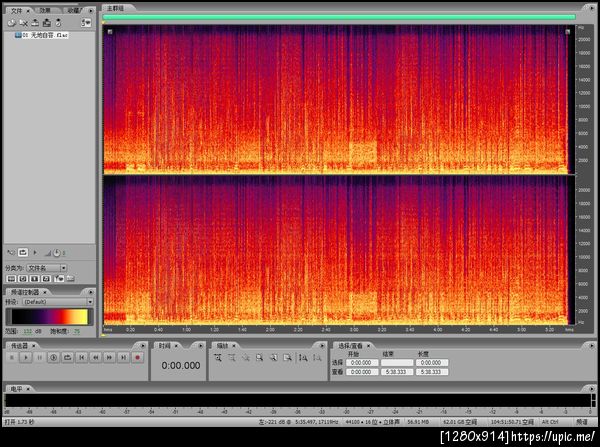Click the Fast Forward button in Transport
600x447 pixels.
coord(109,357)
